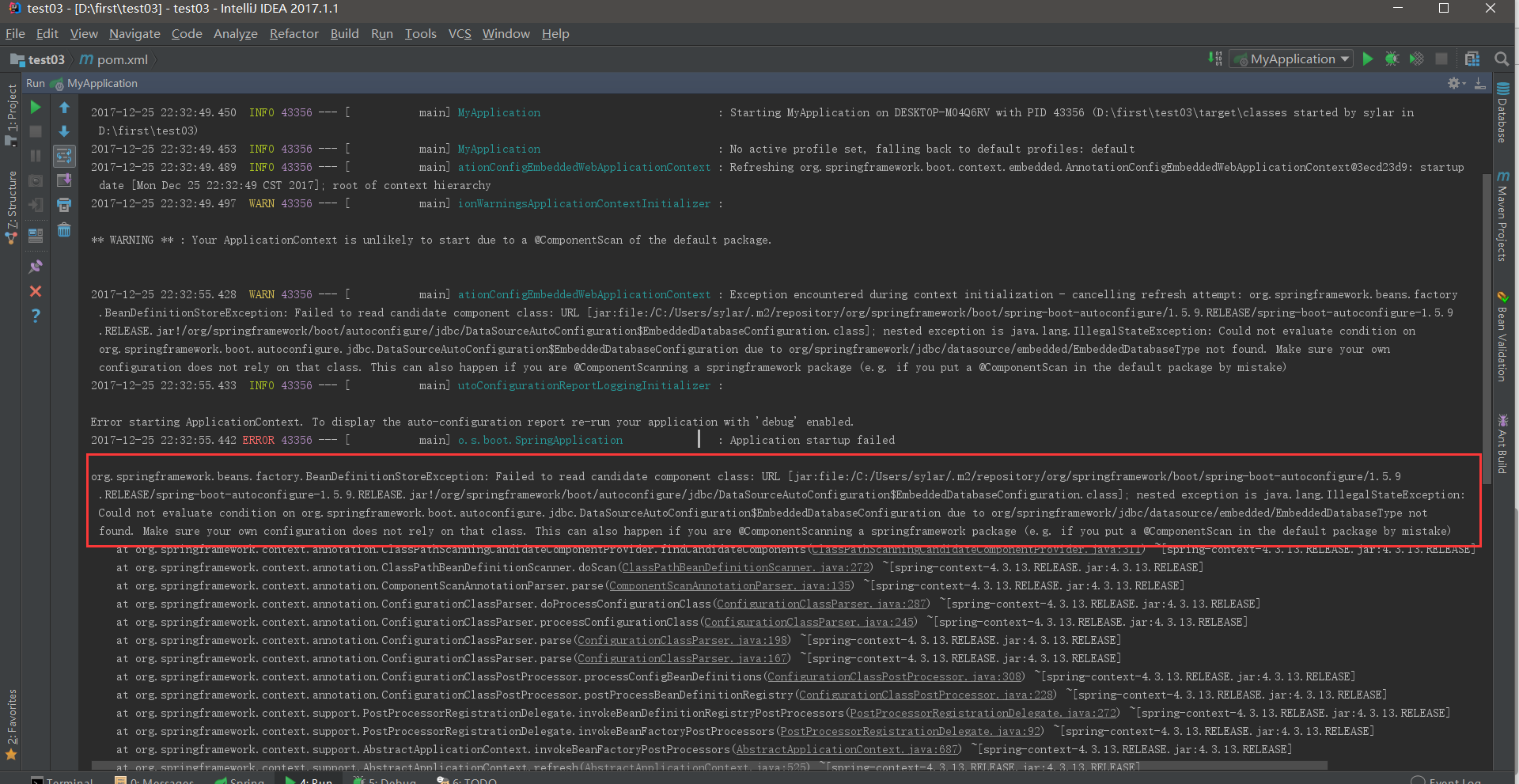Open the Maven Projects tool window
Viewport: 1519px width, 784px height.
coord(1502,215)
